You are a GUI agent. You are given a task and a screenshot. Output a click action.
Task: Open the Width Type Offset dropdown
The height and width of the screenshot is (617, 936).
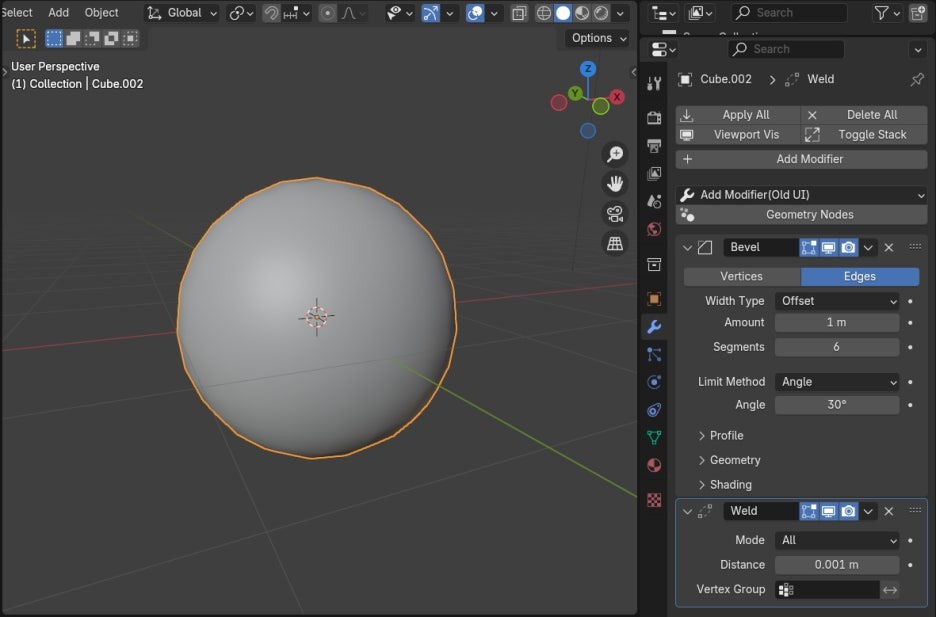[837, 301]
